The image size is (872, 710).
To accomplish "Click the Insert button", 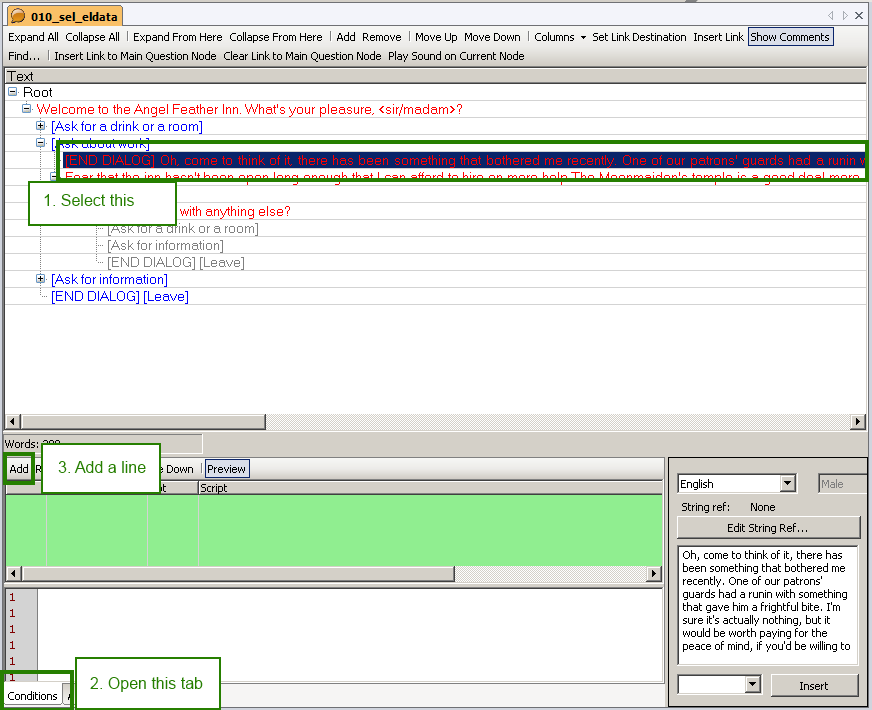I will pos(814,686).
